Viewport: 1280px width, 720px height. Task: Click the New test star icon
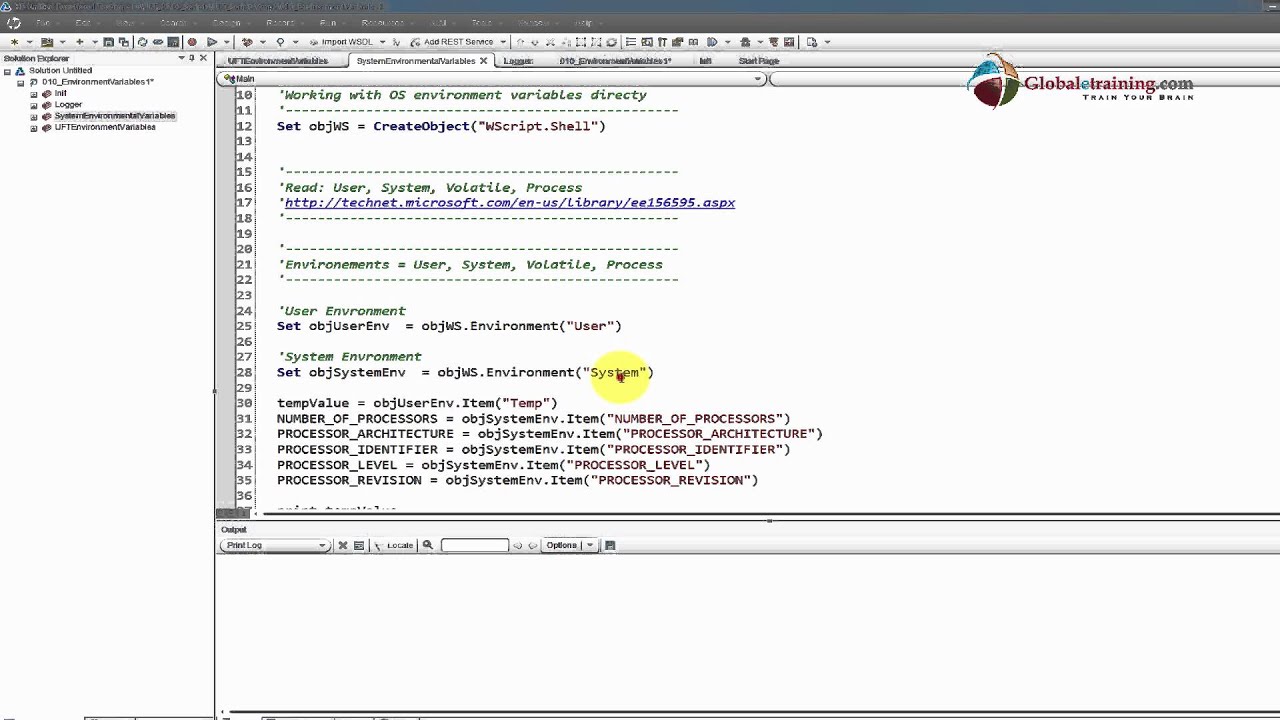[14, 42]
